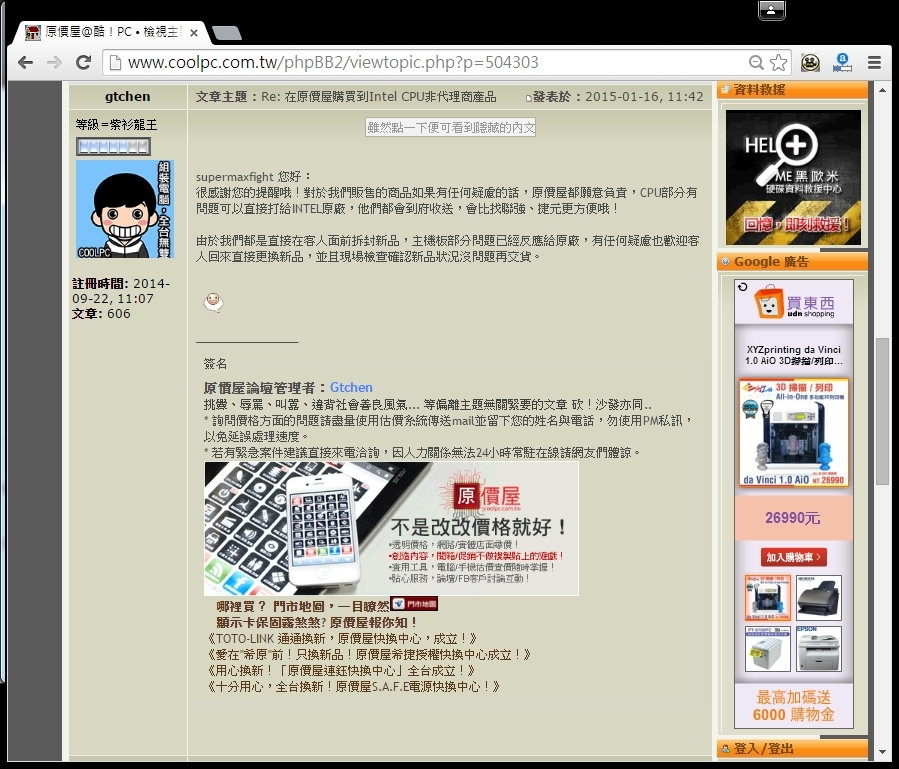The height and width of the screenshot is (769, 899).
Task: Click the black scanner product thumbnail
Action: pos(819,598)
